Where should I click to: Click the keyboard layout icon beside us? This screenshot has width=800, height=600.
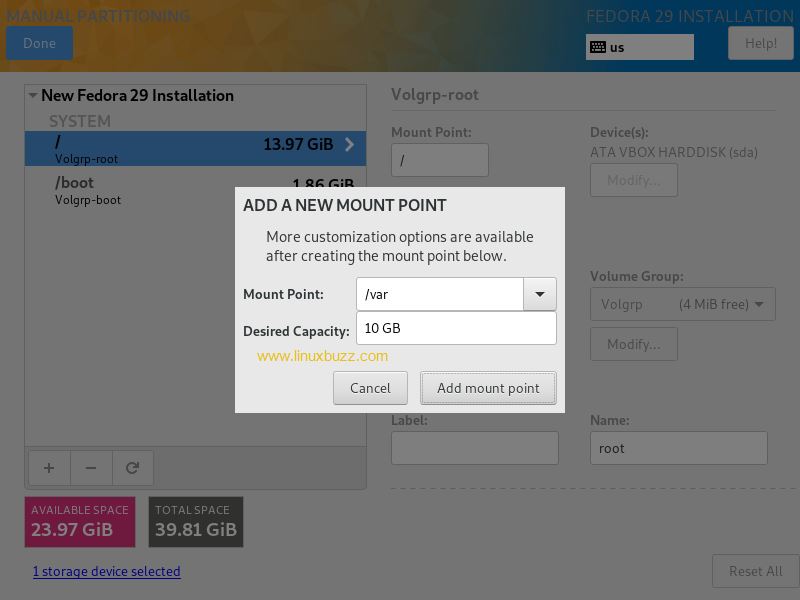pos(597,47)
